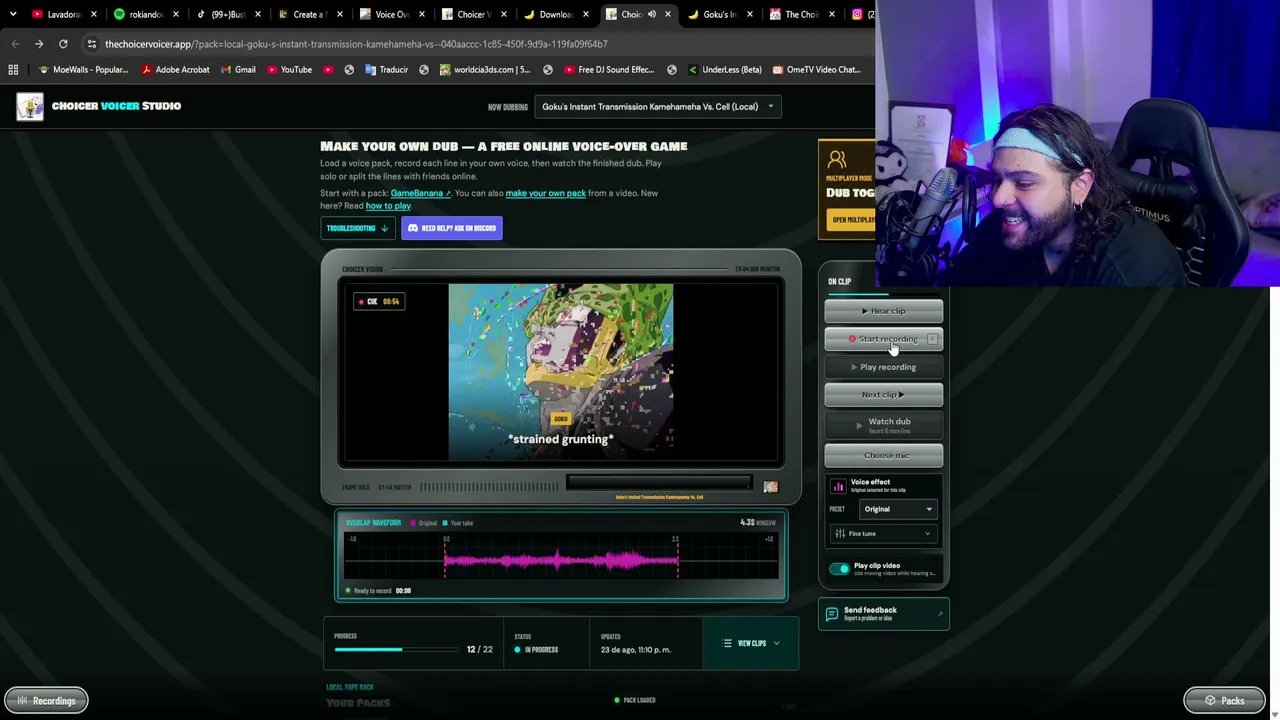Click the browser address bar URL
The image size is (1280, 720).
(356, 44)
